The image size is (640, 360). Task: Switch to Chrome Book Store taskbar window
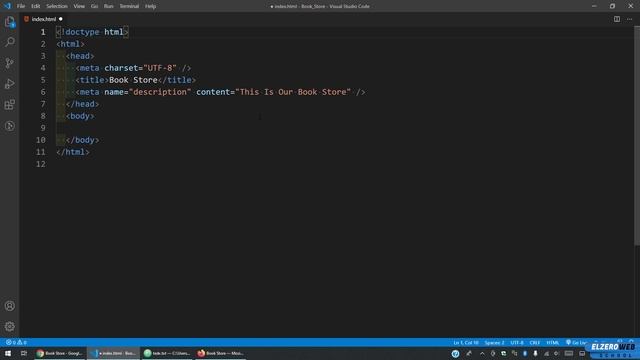coord(60,353)
